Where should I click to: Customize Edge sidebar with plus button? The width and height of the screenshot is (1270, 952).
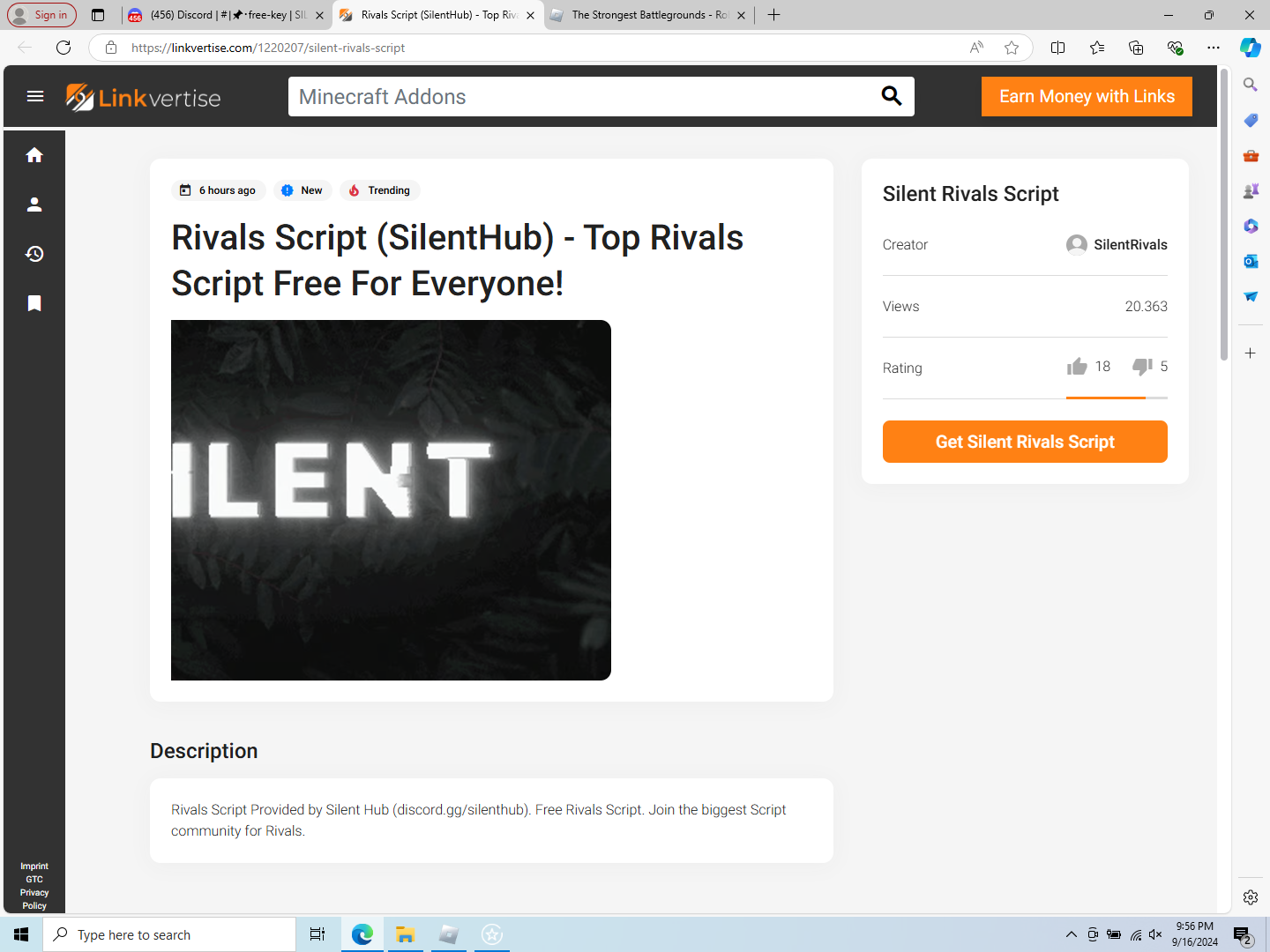pyautogui.click(x=1251, y=353)
